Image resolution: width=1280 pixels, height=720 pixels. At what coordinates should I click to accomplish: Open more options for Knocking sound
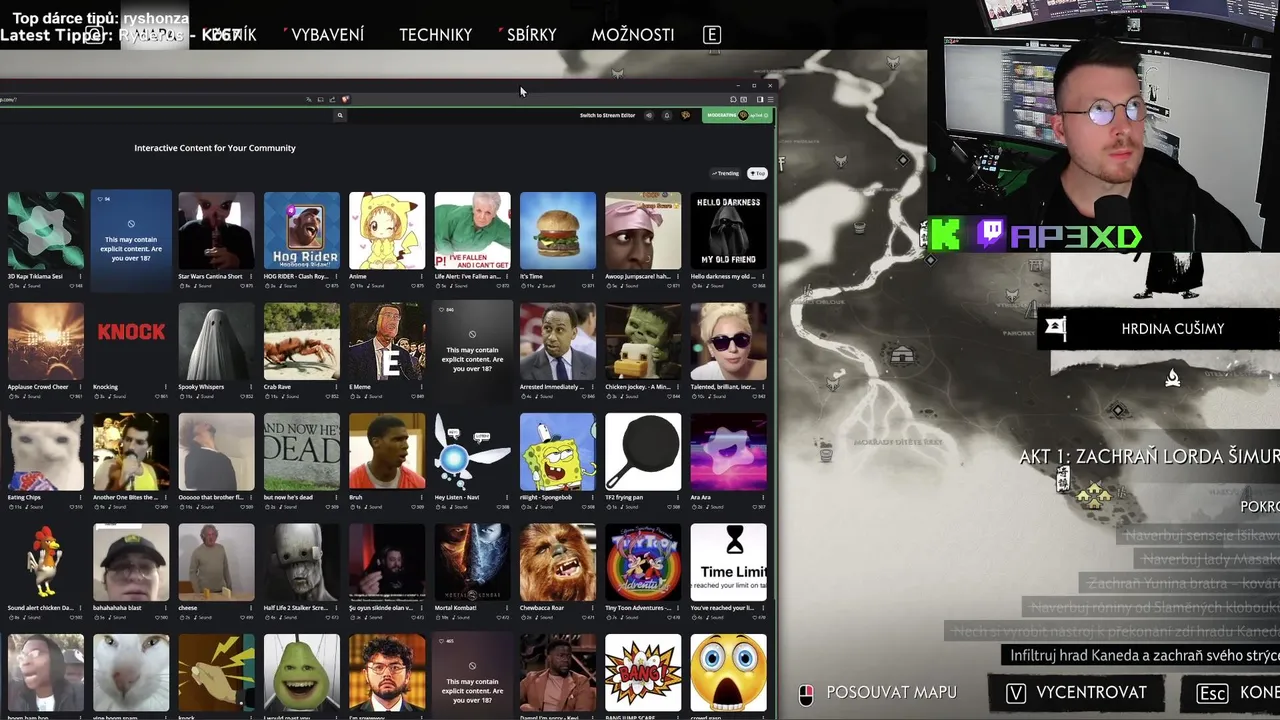pyautogui.click(x=165, y=387)
